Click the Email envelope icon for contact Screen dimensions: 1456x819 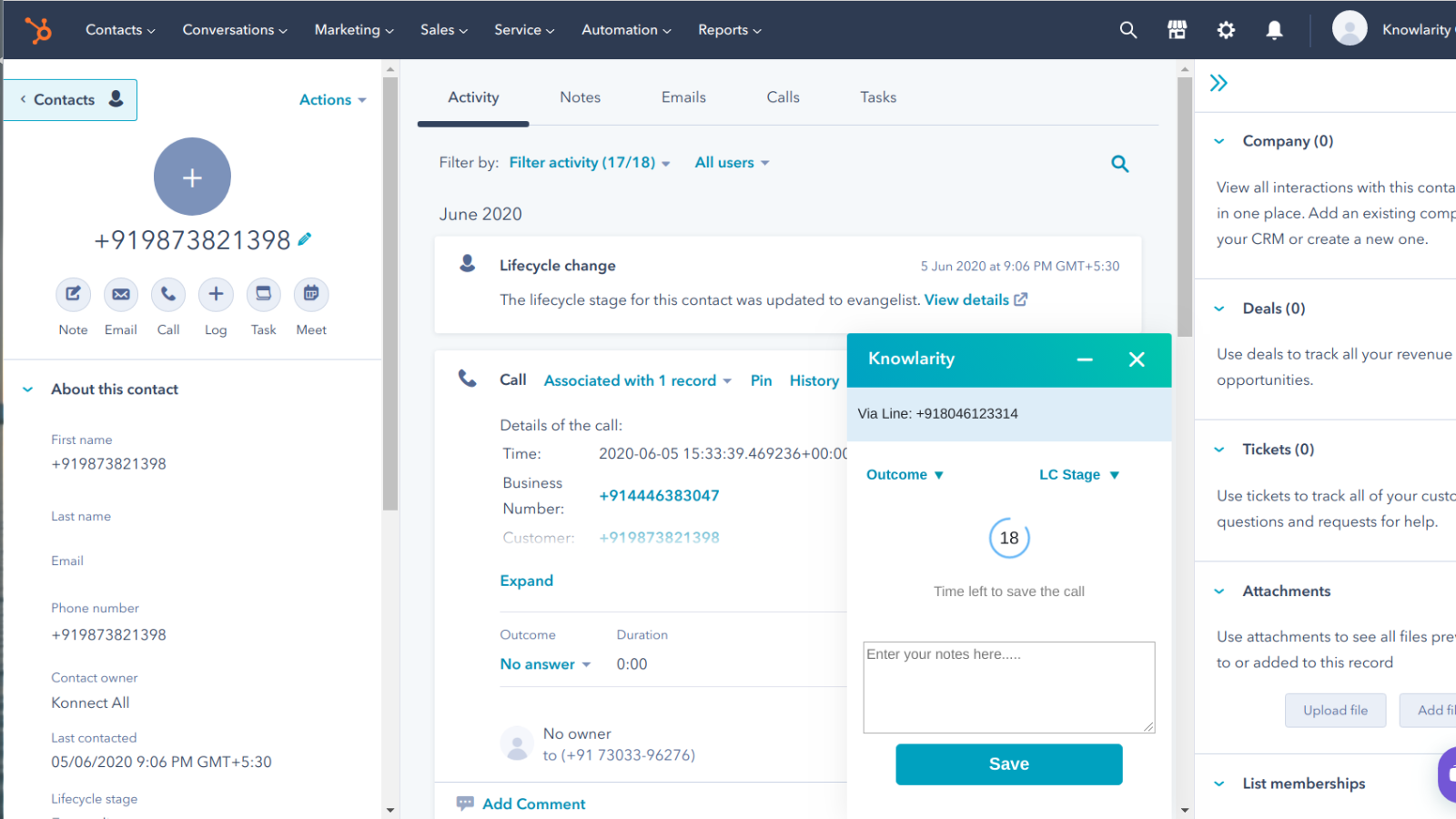120,294
